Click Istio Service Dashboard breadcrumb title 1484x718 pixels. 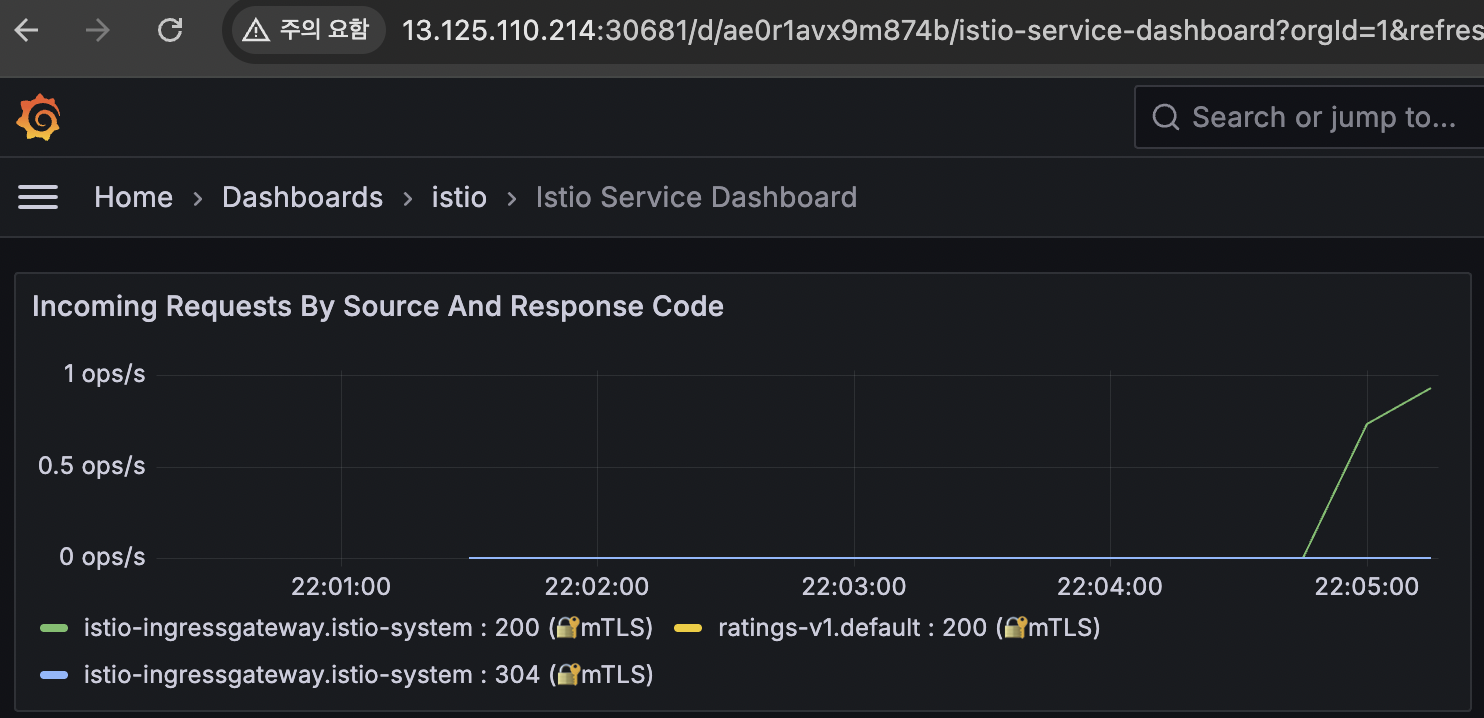click(696, 197)
